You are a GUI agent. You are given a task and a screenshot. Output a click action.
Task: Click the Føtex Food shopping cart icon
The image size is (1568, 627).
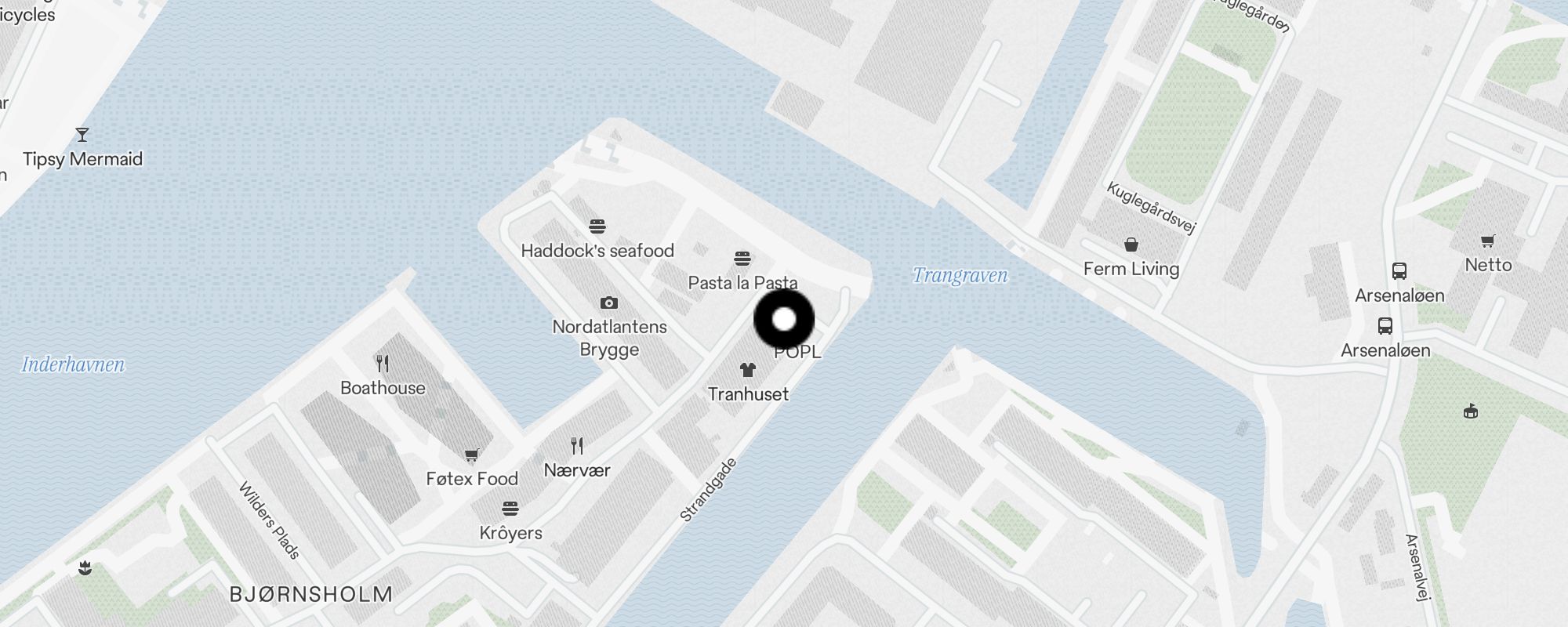click(472, 455)
